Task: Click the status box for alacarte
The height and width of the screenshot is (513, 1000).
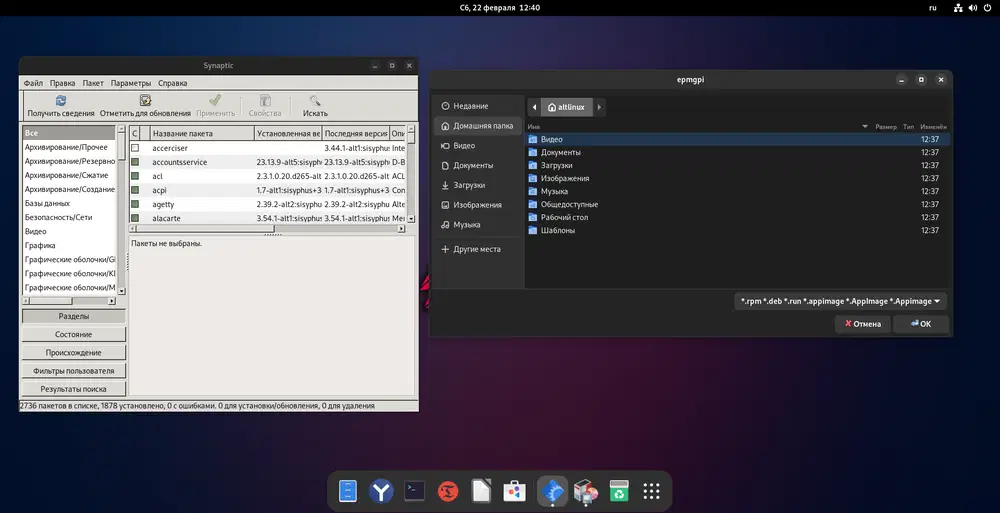Action: point(135,218)
